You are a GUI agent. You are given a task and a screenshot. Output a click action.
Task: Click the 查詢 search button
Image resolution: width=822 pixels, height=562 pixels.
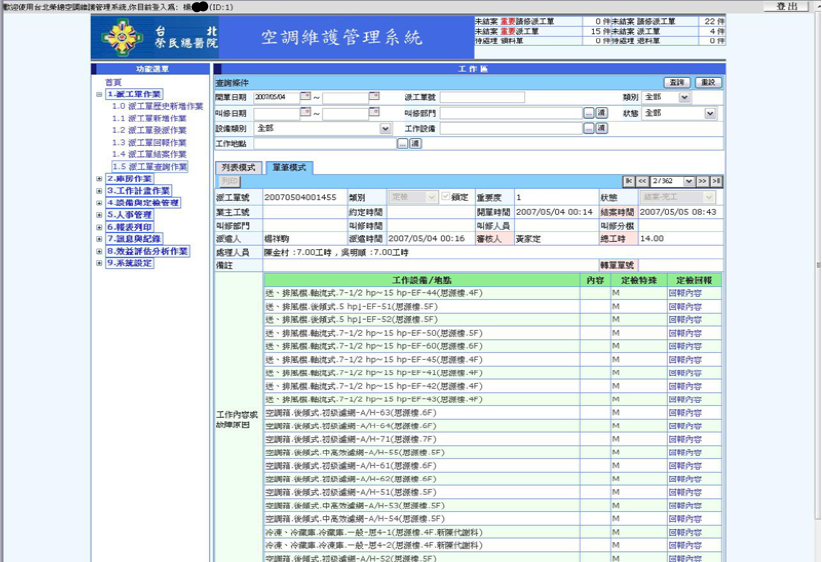point(677,82)
